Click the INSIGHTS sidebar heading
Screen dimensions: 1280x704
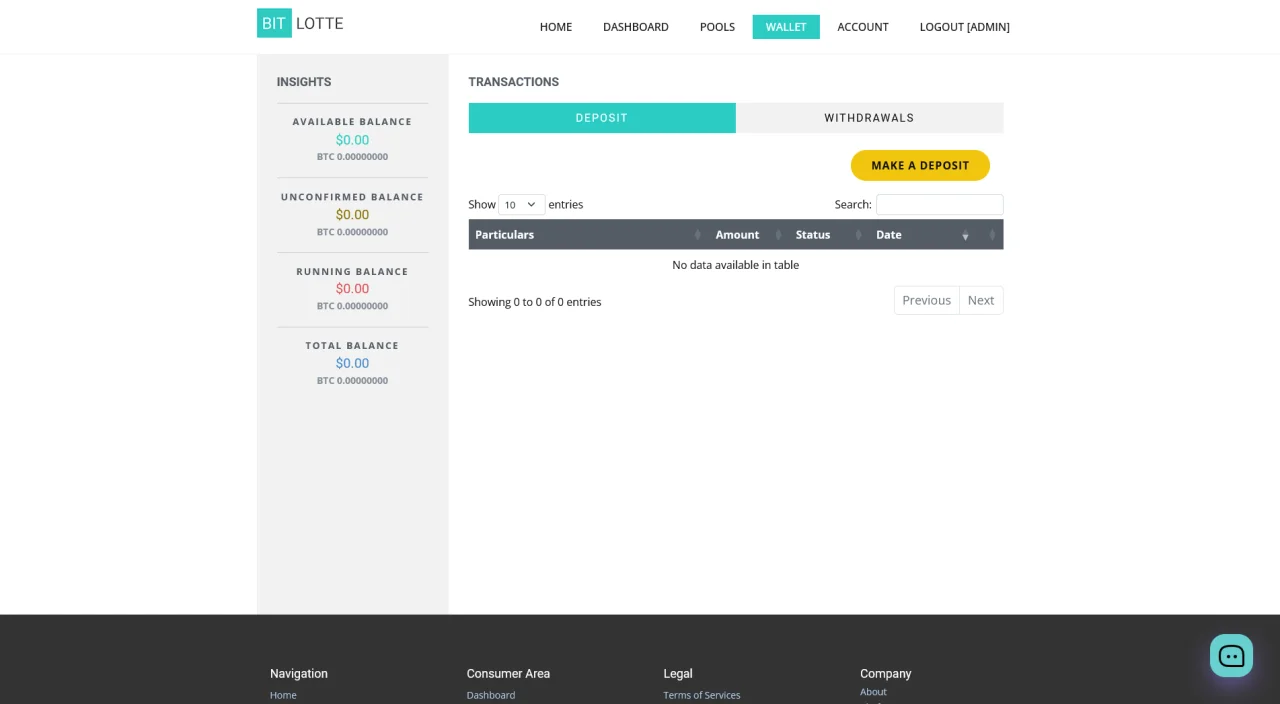point(304,82)
